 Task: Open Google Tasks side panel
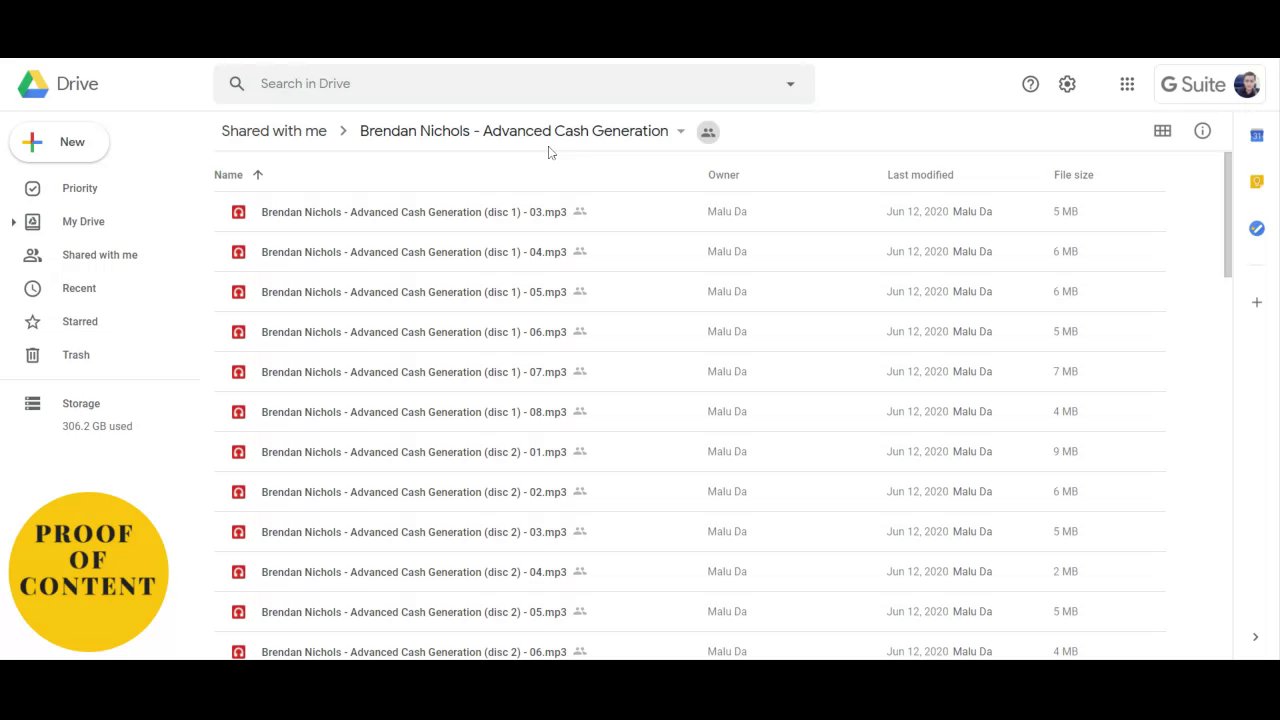coord(1257,229)
